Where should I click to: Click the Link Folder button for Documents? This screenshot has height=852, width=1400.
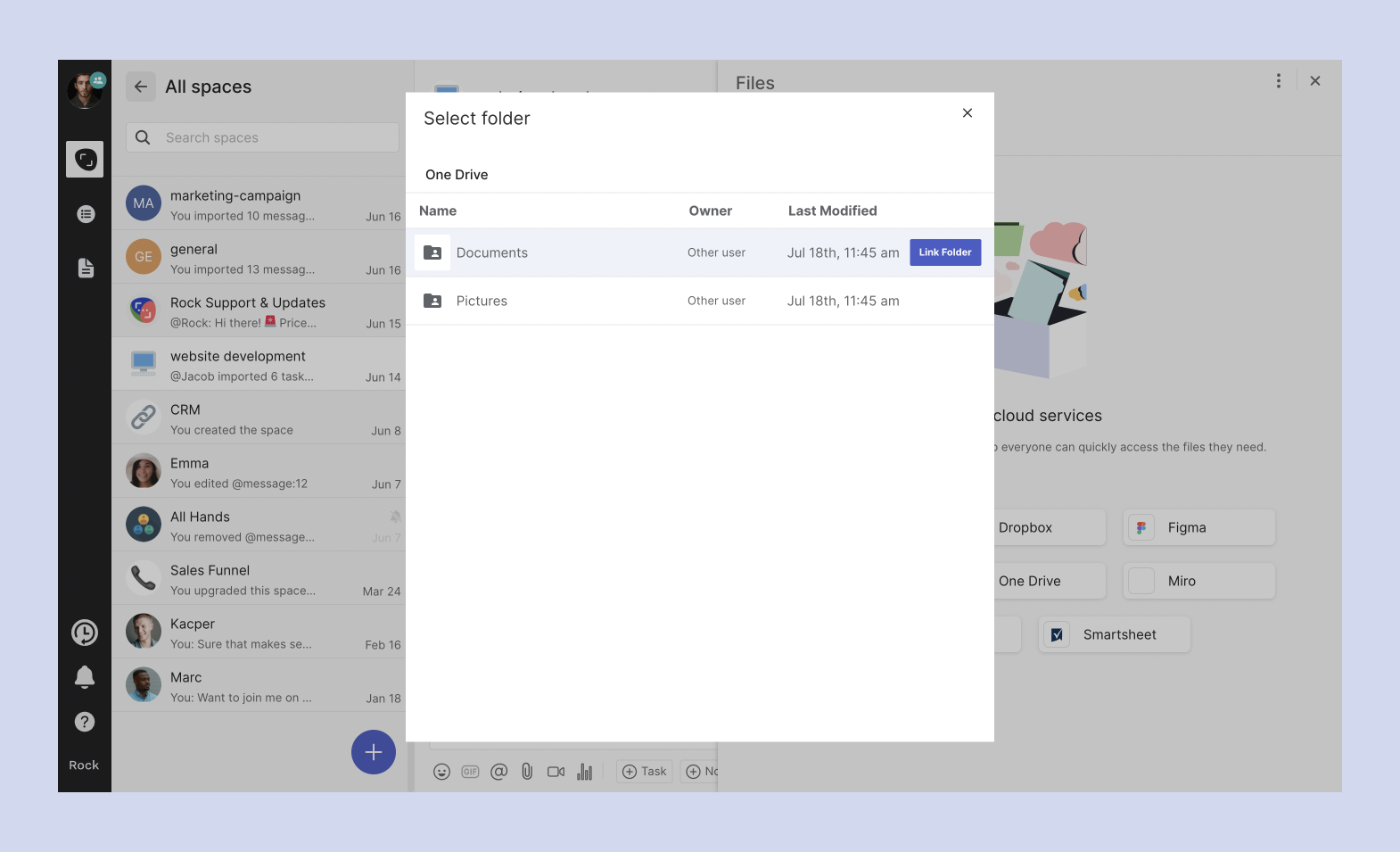(944, 252)
